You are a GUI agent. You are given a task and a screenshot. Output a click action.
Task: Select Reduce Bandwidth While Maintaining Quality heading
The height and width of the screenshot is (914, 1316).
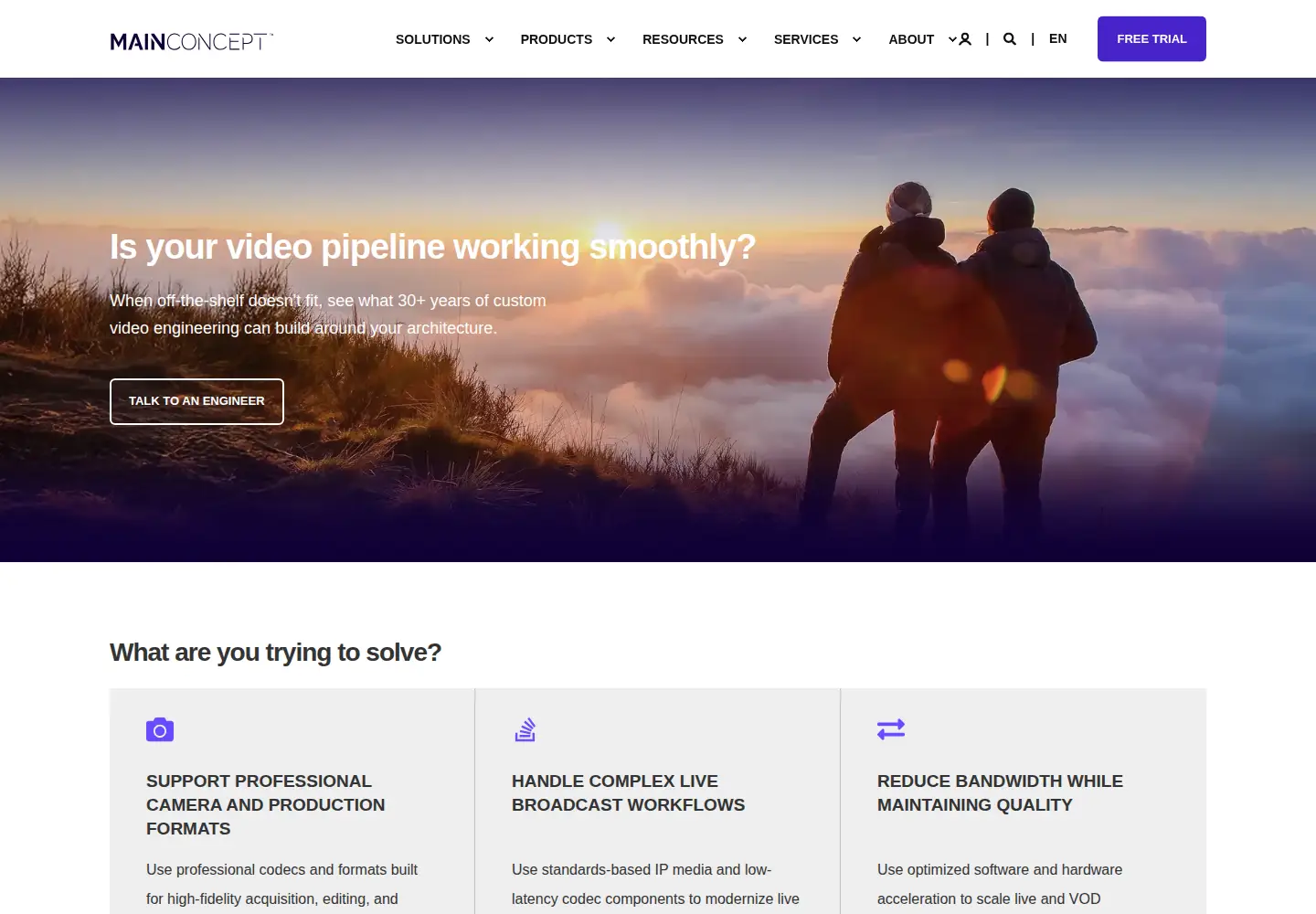click(1000, 792)
